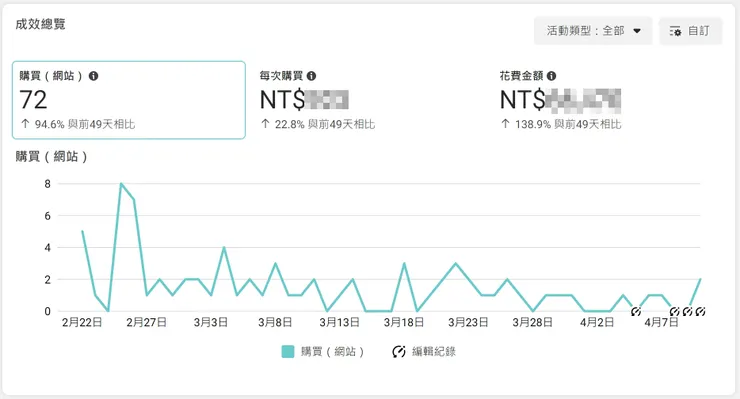Click the 4月2日 x-axis label
Image resolution: width=740 pixels, height=399 pixels.
point(597,323)
